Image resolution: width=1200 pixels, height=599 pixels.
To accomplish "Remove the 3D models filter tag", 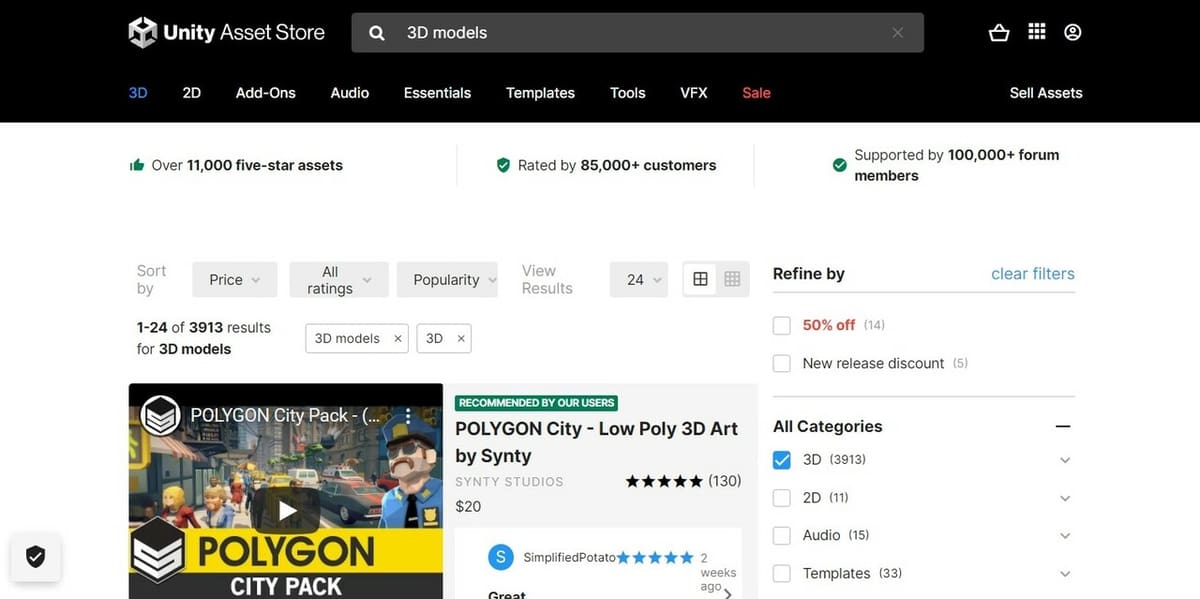I will [x=397, y=339].
